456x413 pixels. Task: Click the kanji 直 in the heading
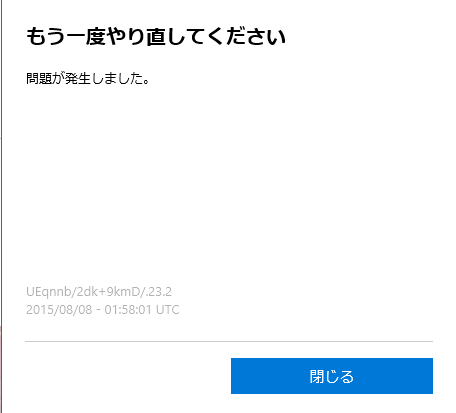157,36
